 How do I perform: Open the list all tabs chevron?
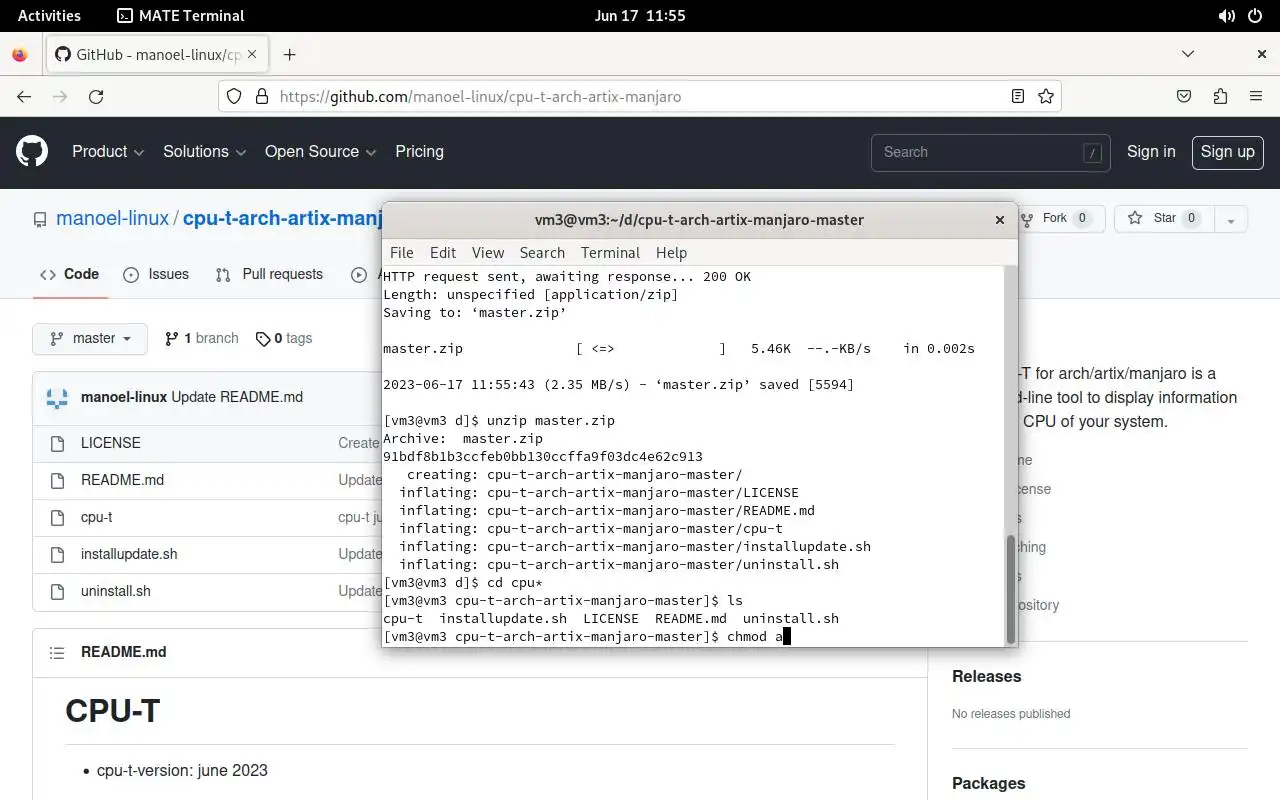1188,55
